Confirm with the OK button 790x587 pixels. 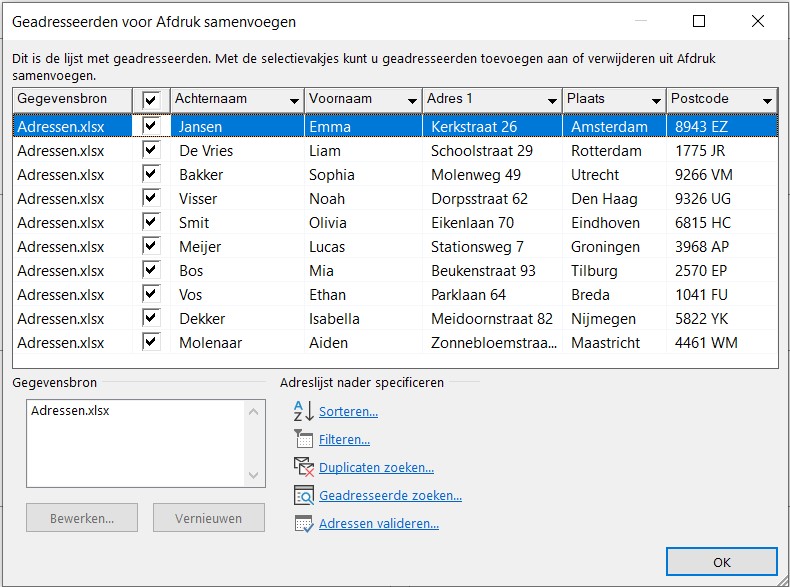[x=721, y=562]
